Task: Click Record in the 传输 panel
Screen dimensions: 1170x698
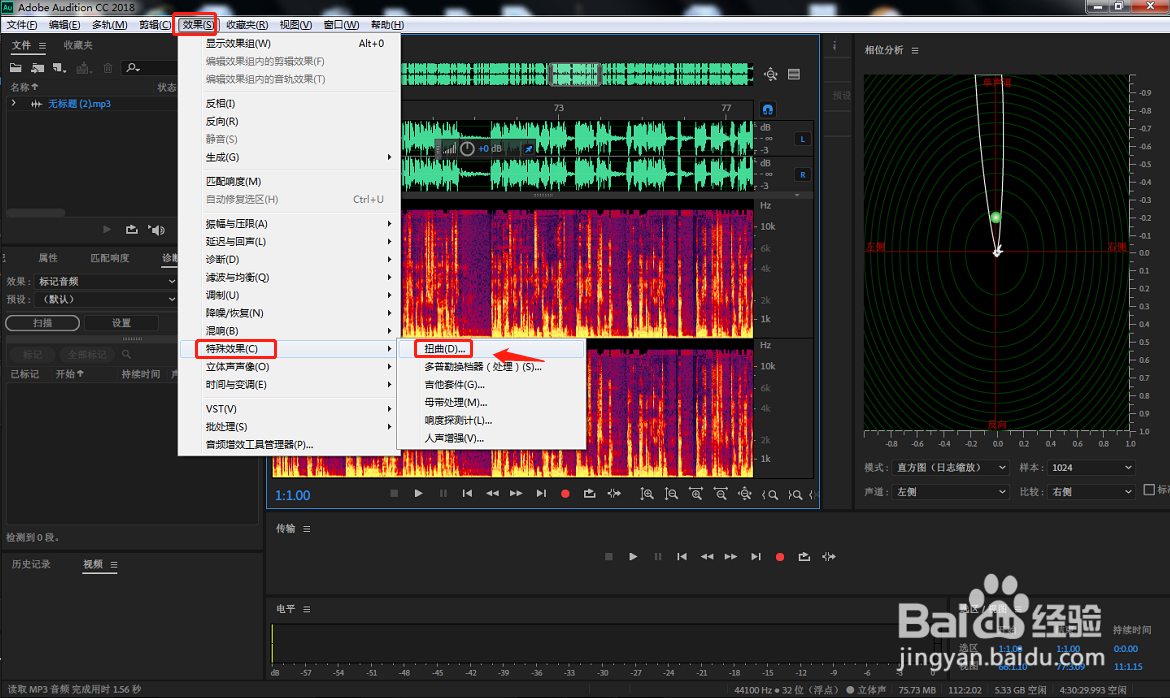Action: [780, 556]
